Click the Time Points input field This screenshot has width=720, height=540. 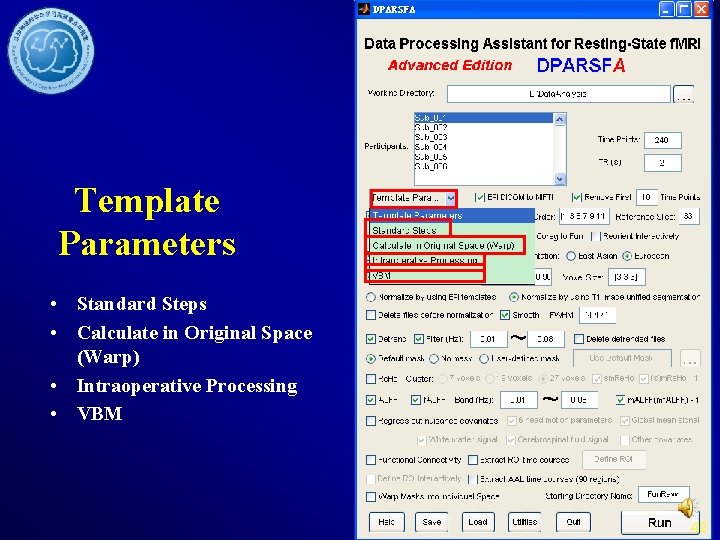point(663,140)
